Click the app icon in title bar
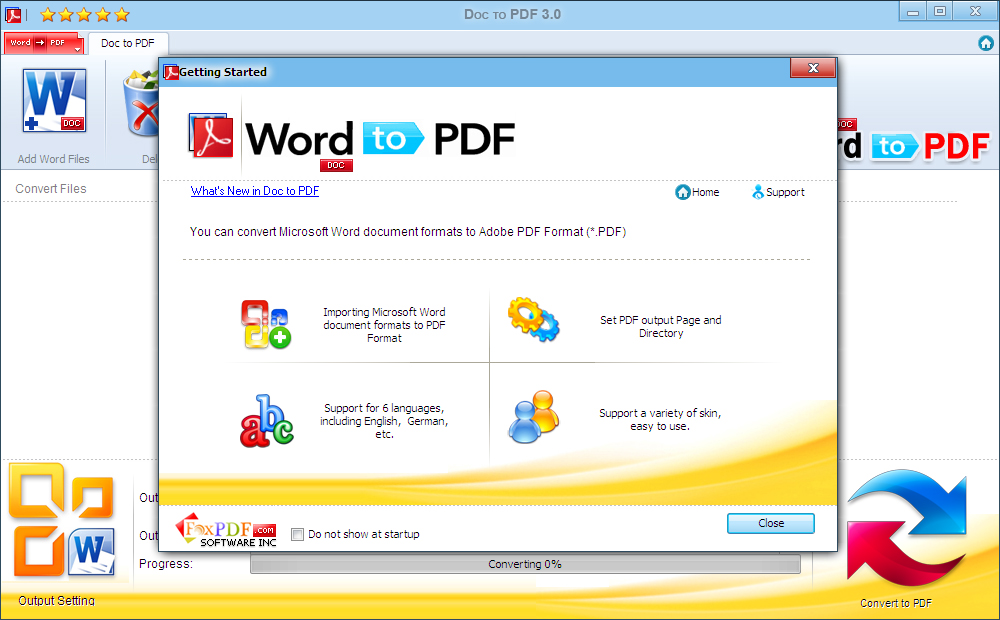1000x620 pixels. click(13, 14)
